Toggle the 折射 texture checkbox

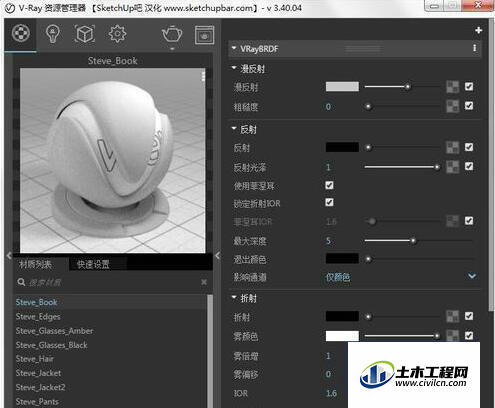point(469,316)
